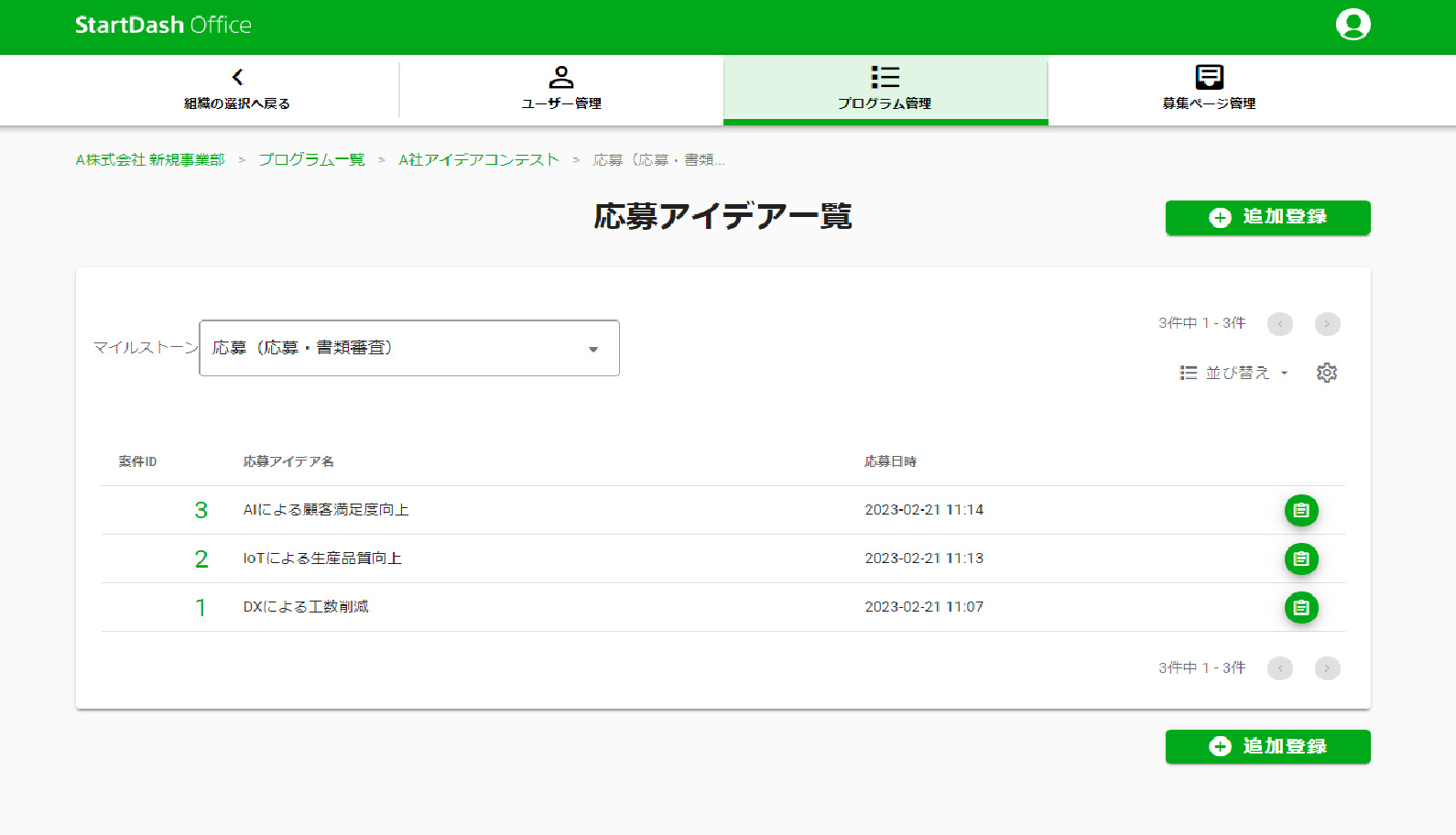
Task: Select idea name IoTによる生産品質向上
Action: [x=322, y=558]
